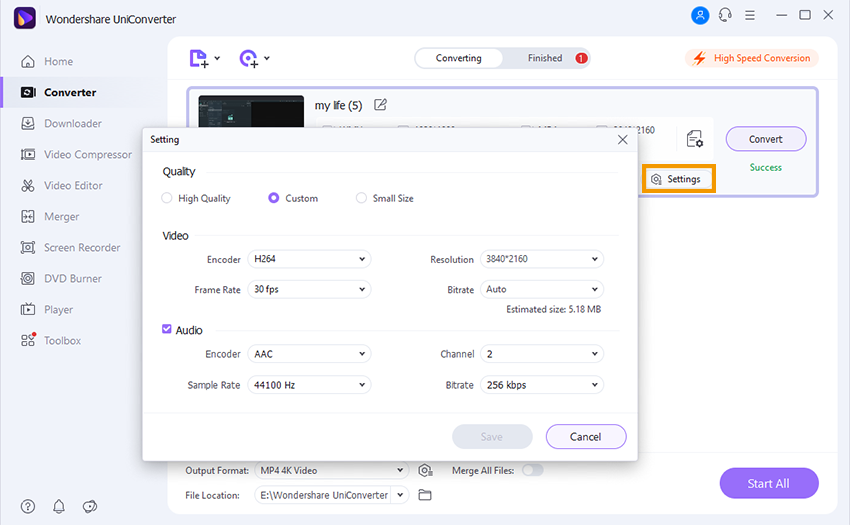Click the Success status text
Viewport: 850px width, 526px height.
click(765, 168)
